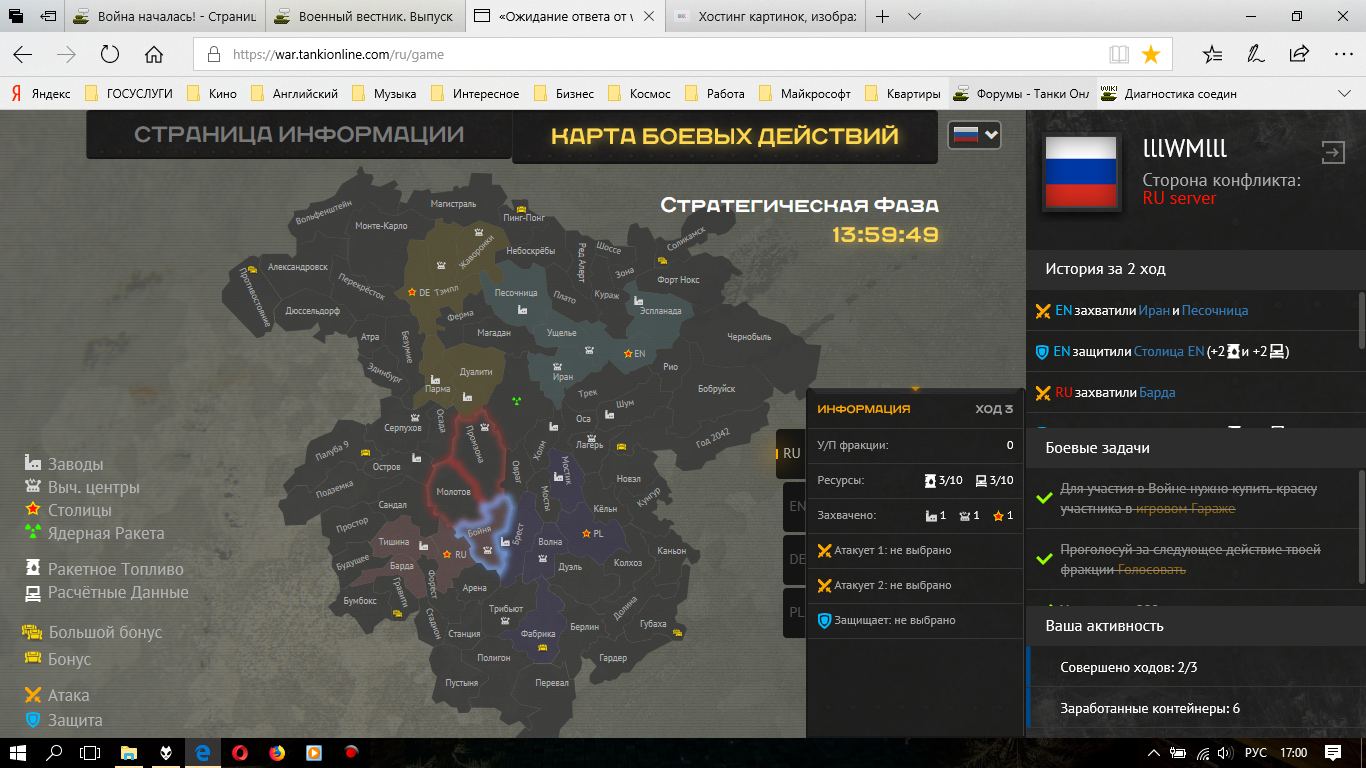1366x768 pixels.
Task: Click the PL capital star on the map
Action: click(x=586, y=534)
